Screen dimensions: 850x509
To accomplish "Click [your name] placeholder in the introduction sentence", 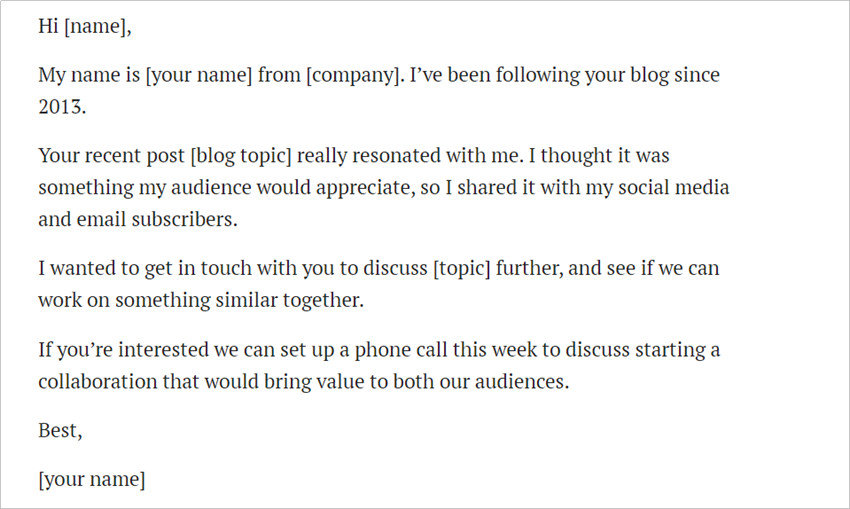I will 198,75.
